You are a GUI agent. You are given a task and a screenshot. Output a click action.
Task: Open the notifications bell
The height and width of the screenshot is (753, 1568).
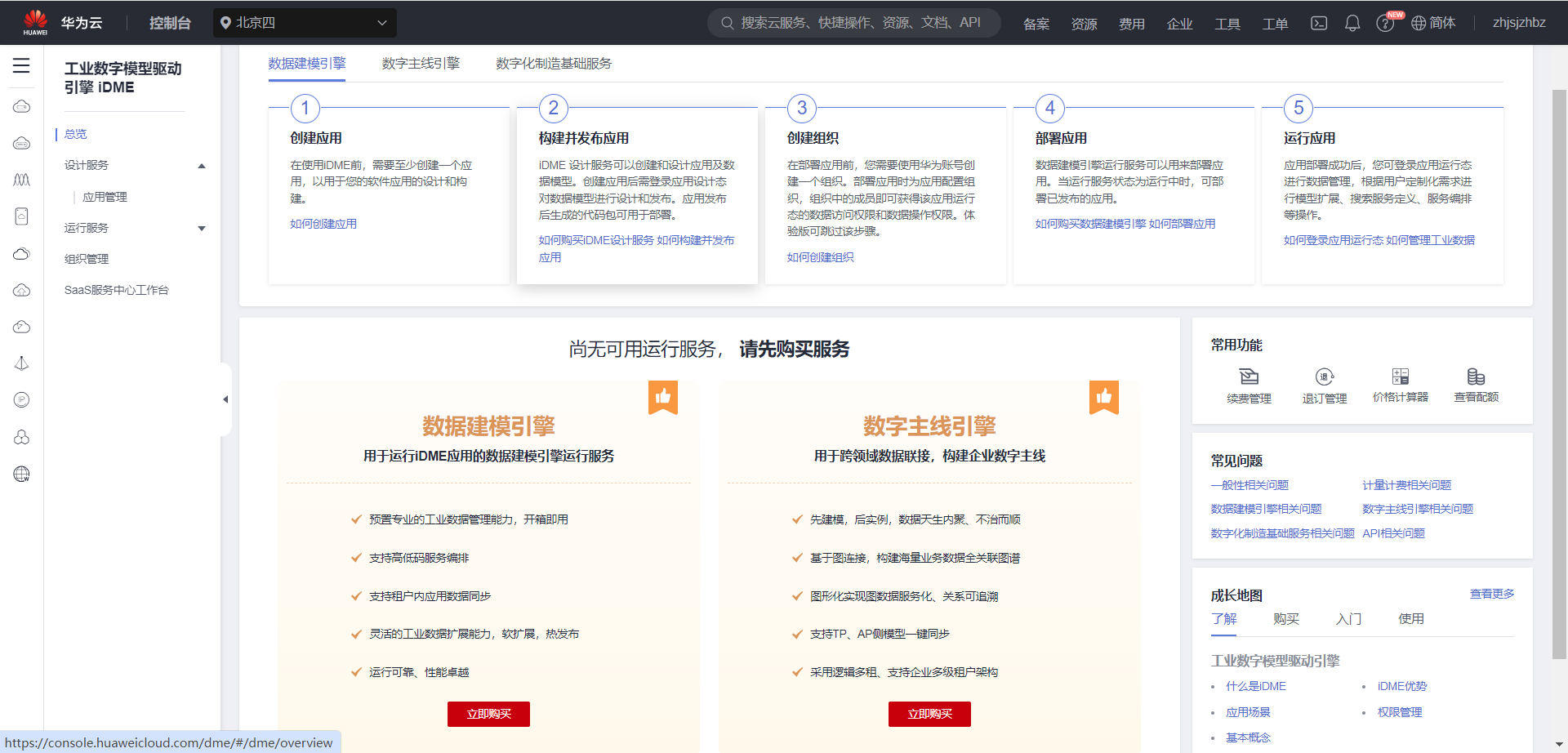point(1352,23)
